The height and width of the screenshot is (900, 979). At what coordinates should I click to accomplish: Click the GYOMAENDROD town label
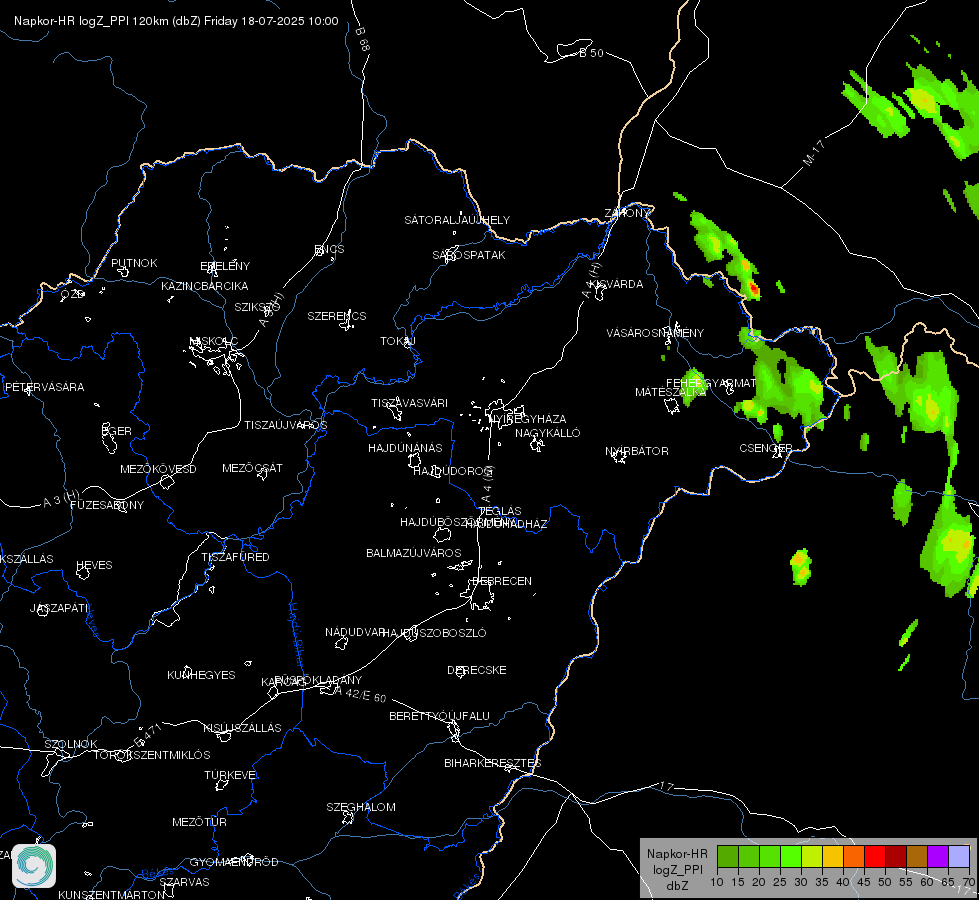pos(234,862)
